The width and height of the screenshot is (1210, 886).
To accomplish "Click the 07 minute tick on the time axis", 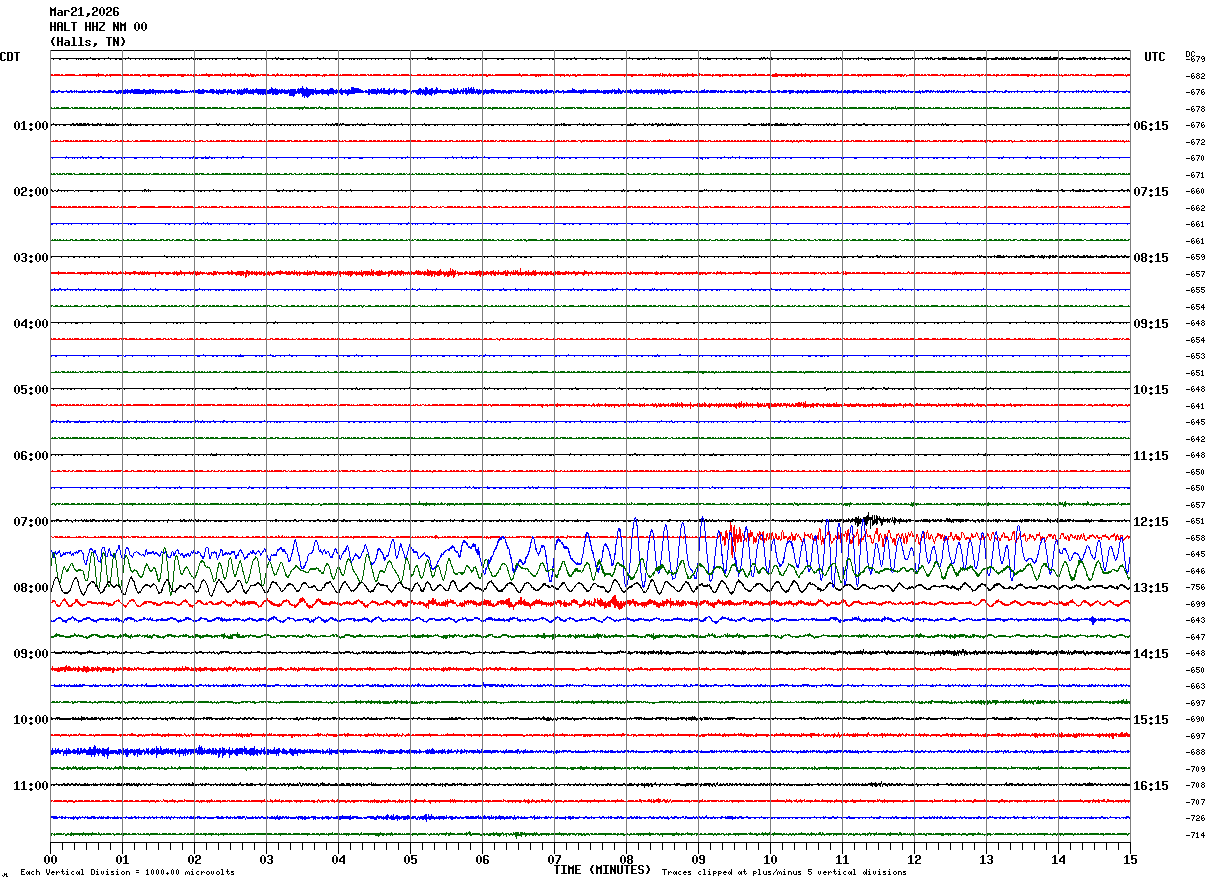I will click(554, 860).
